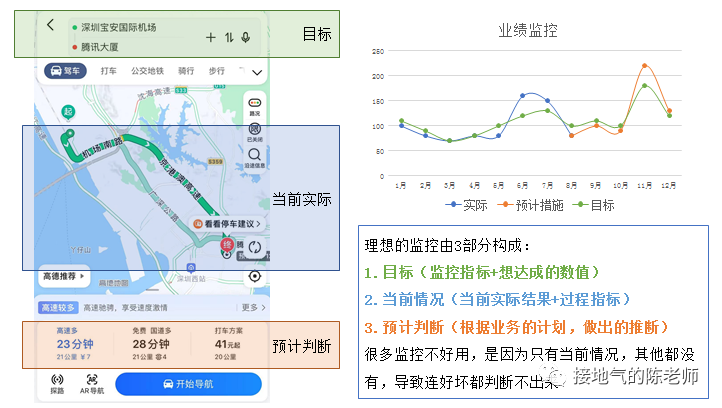Switch to the 骑行 tab
This screenshot has width=722, height=408.
(x=186, y=71)
